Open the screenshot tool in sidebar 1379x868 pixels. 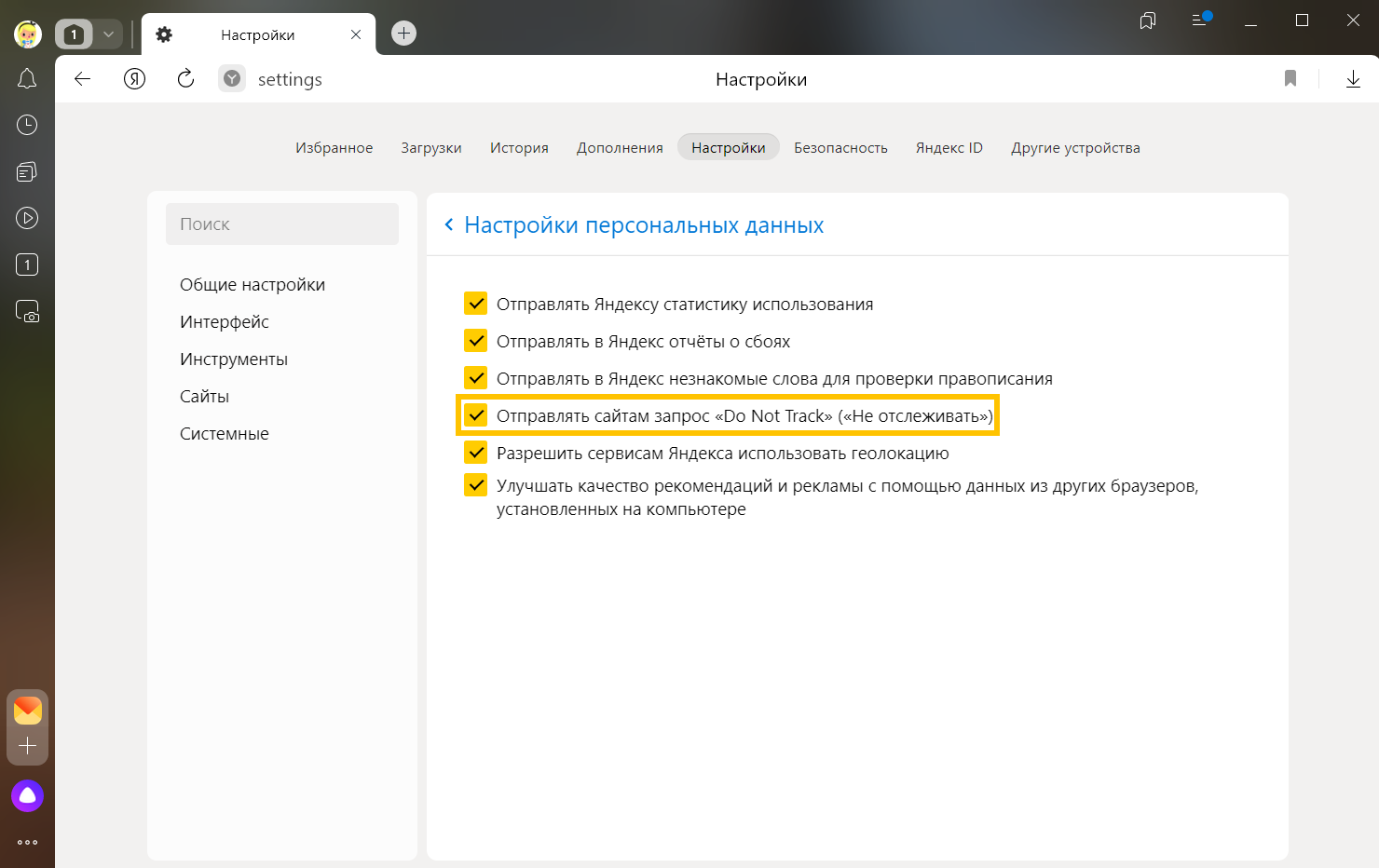[27, 311]
